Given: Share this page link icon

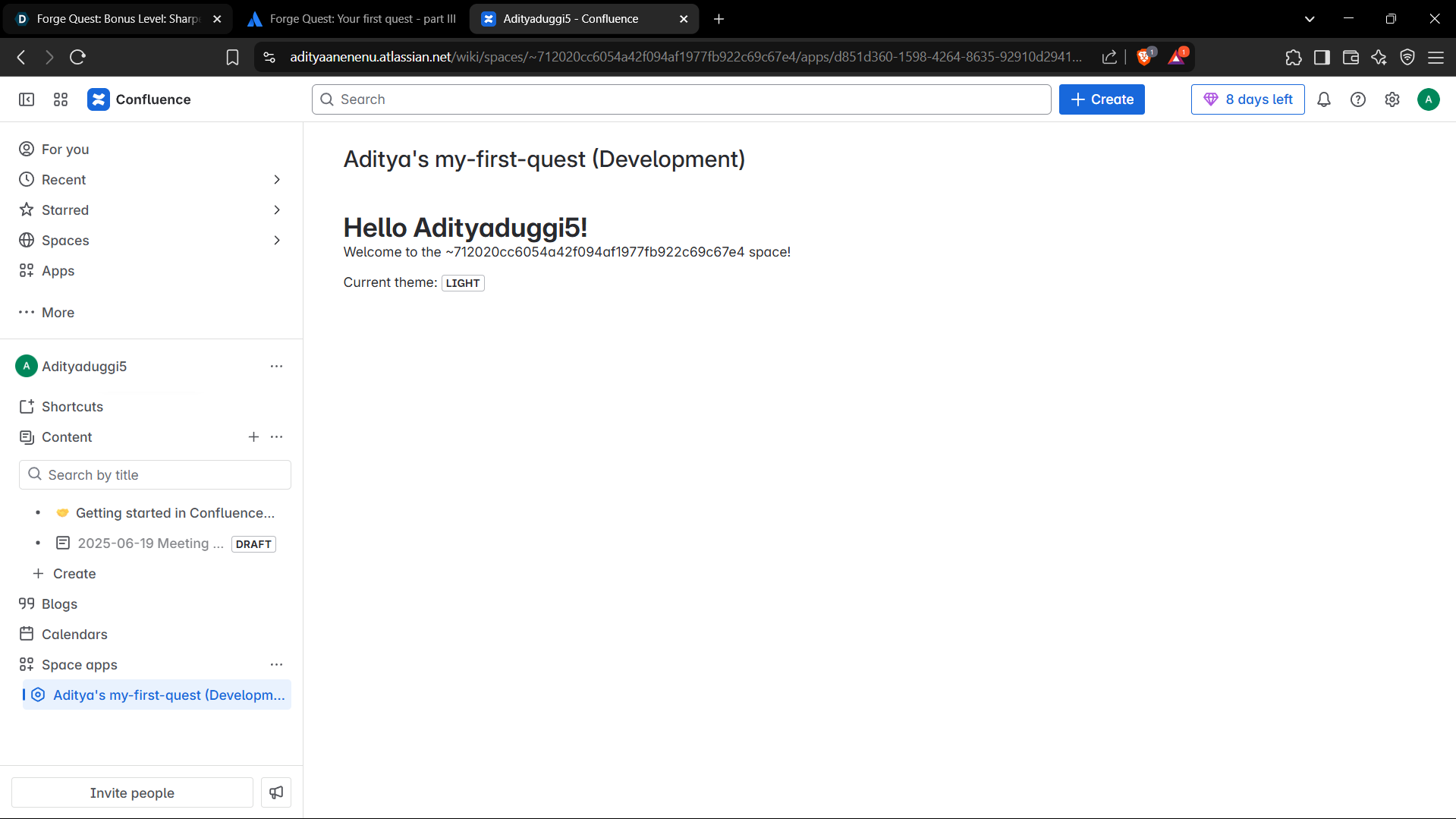Looking at the screenshot, I should [1109, 57].
